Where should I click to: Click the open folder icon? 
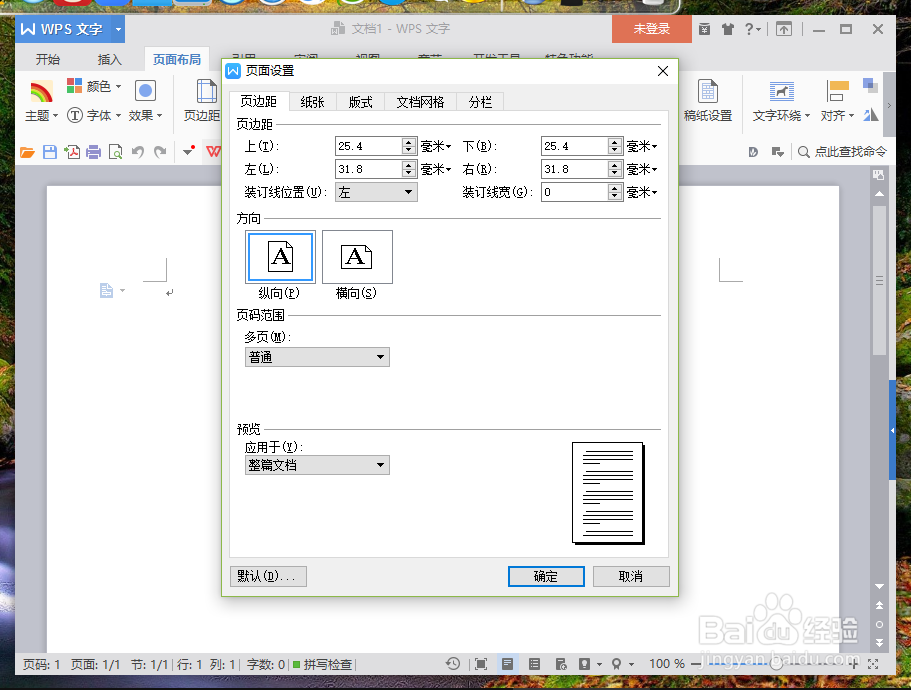[27, 152]
